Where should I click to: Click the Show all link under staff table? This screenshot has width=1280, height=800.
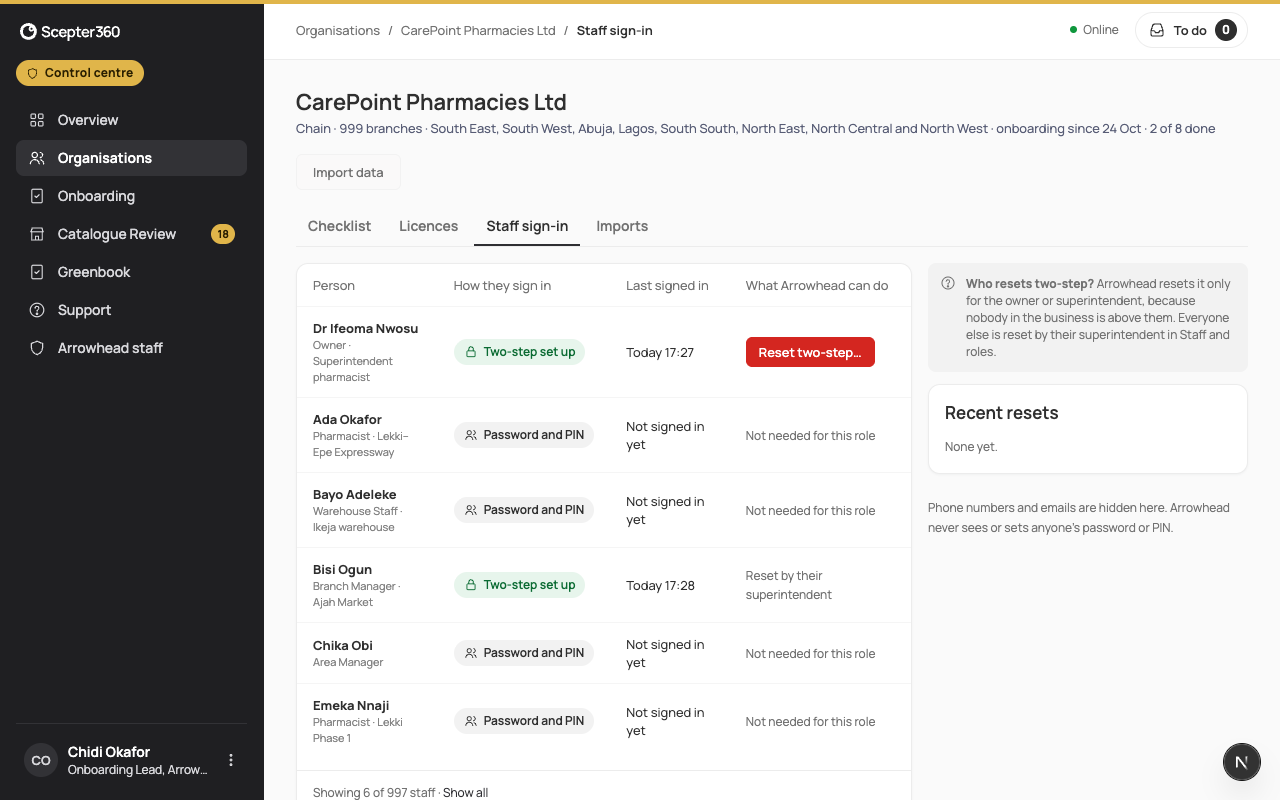(x=465, y=792)
